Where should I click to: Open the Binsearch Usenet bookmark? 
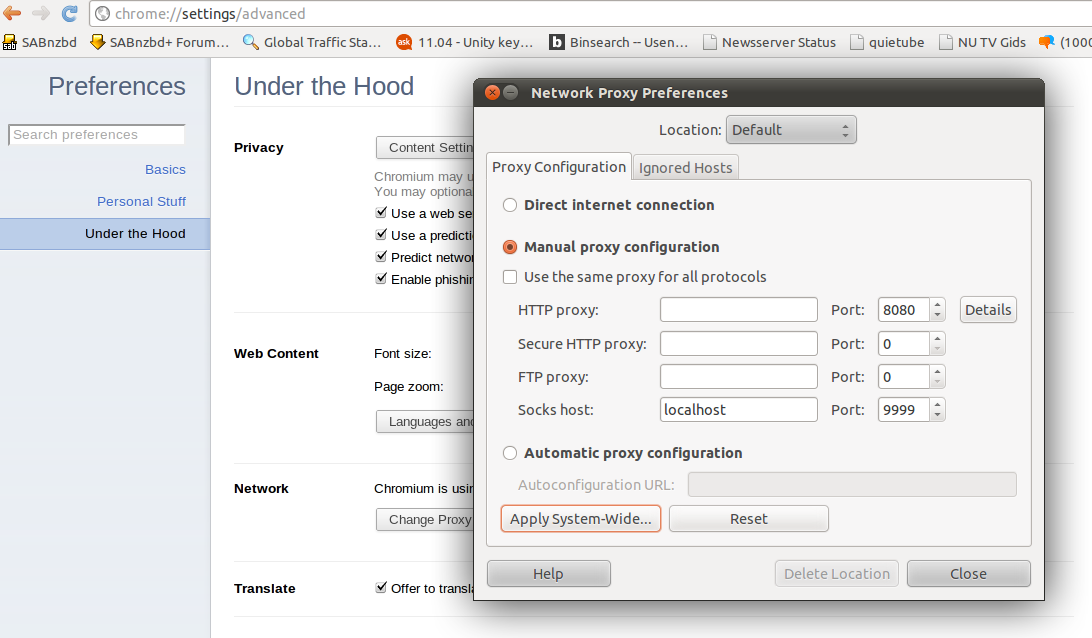tap(618, 42)
